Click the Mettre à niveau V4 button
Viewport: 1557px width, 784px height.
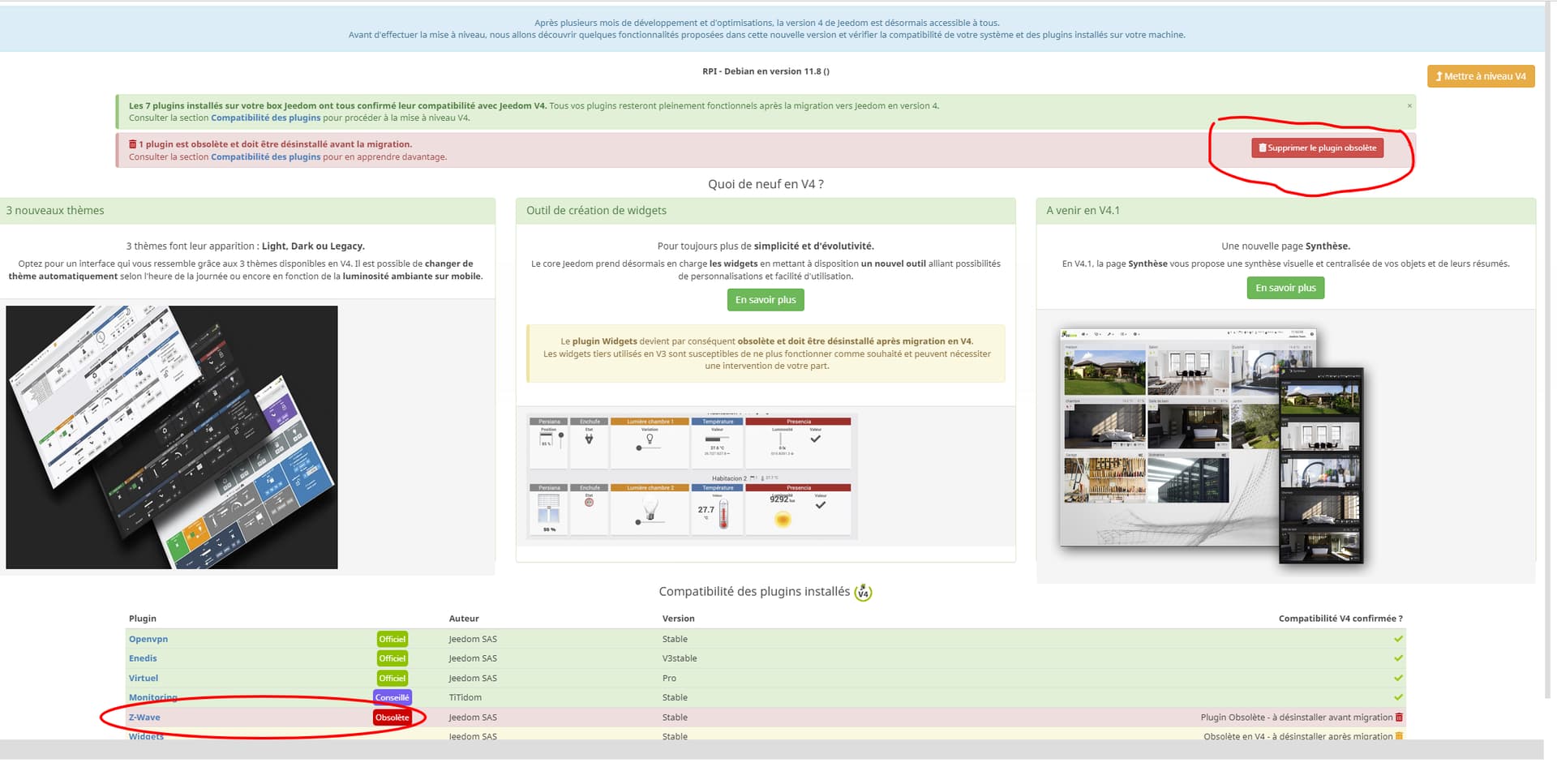tap(1481, 76)
